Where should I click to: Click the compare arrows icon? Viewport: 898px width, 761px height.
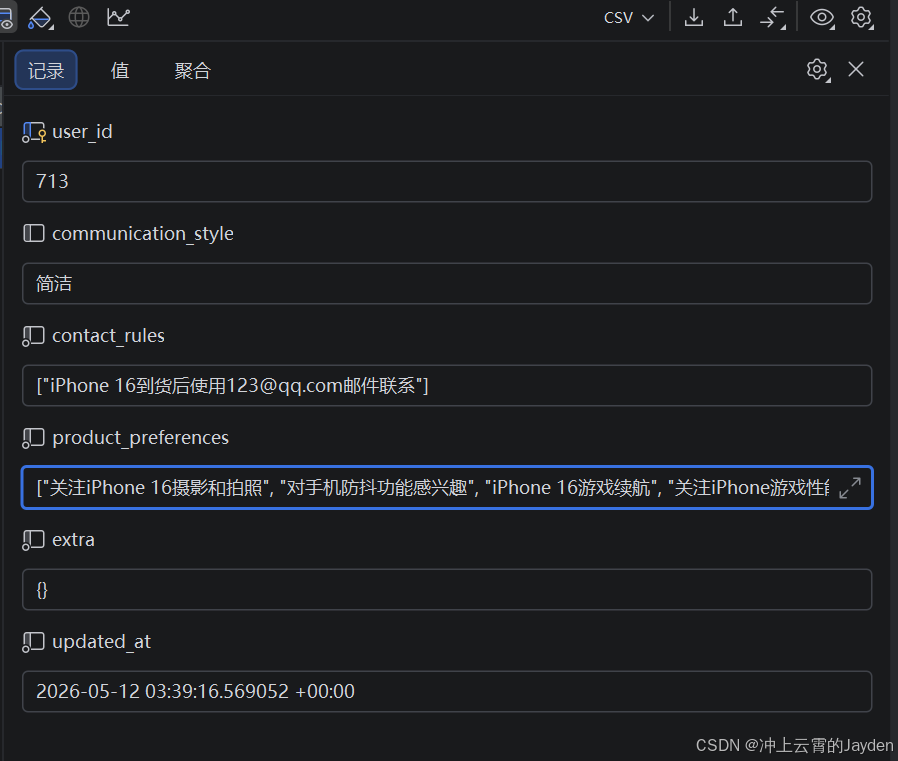pos(773,18)
